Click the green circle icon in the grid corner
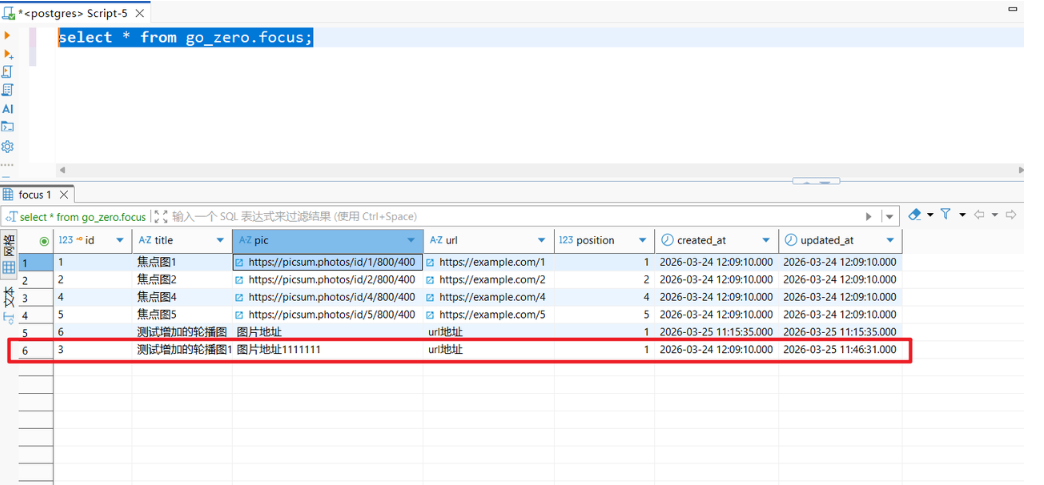 tap(44, 241)
